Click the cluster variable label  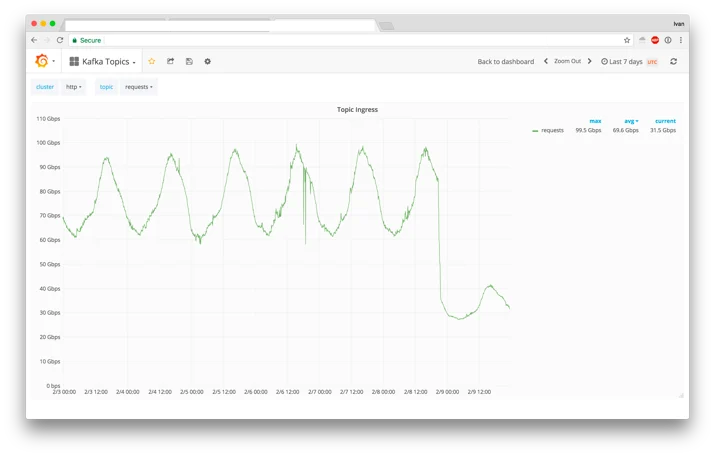click(x=45, y=87)
